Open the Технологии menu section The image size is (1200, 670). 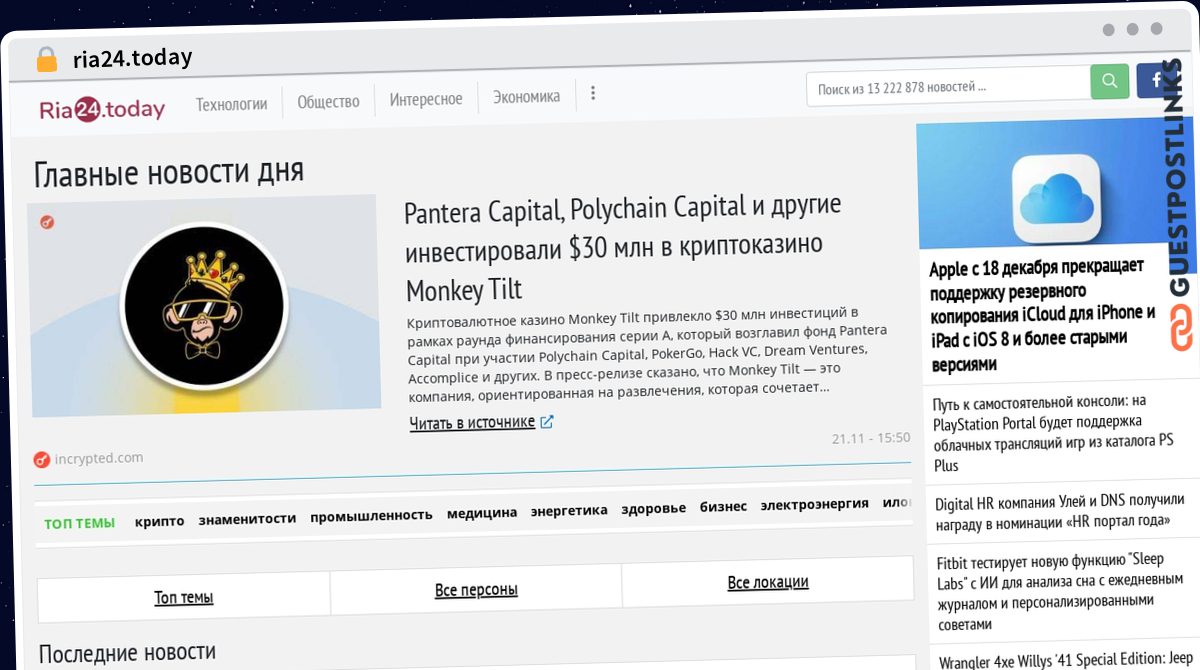[x=231, y=102]
